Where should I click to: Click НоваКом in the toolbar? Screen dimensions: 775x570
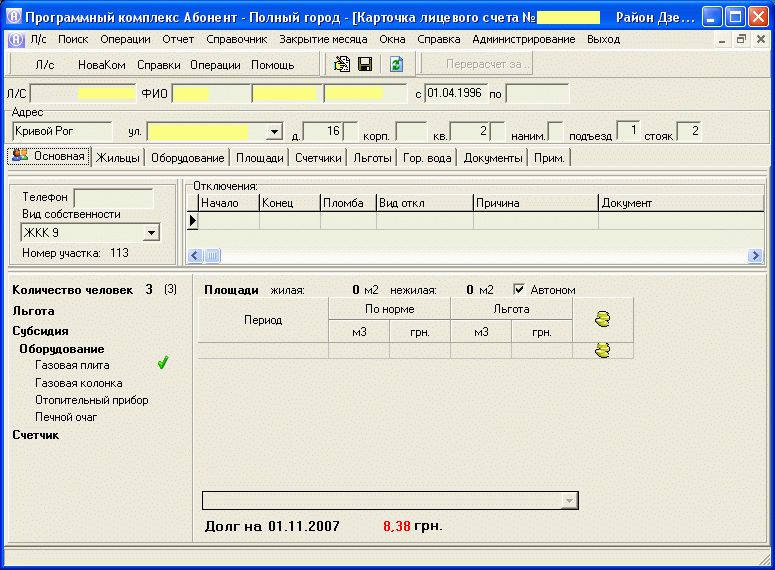[101, 65]
